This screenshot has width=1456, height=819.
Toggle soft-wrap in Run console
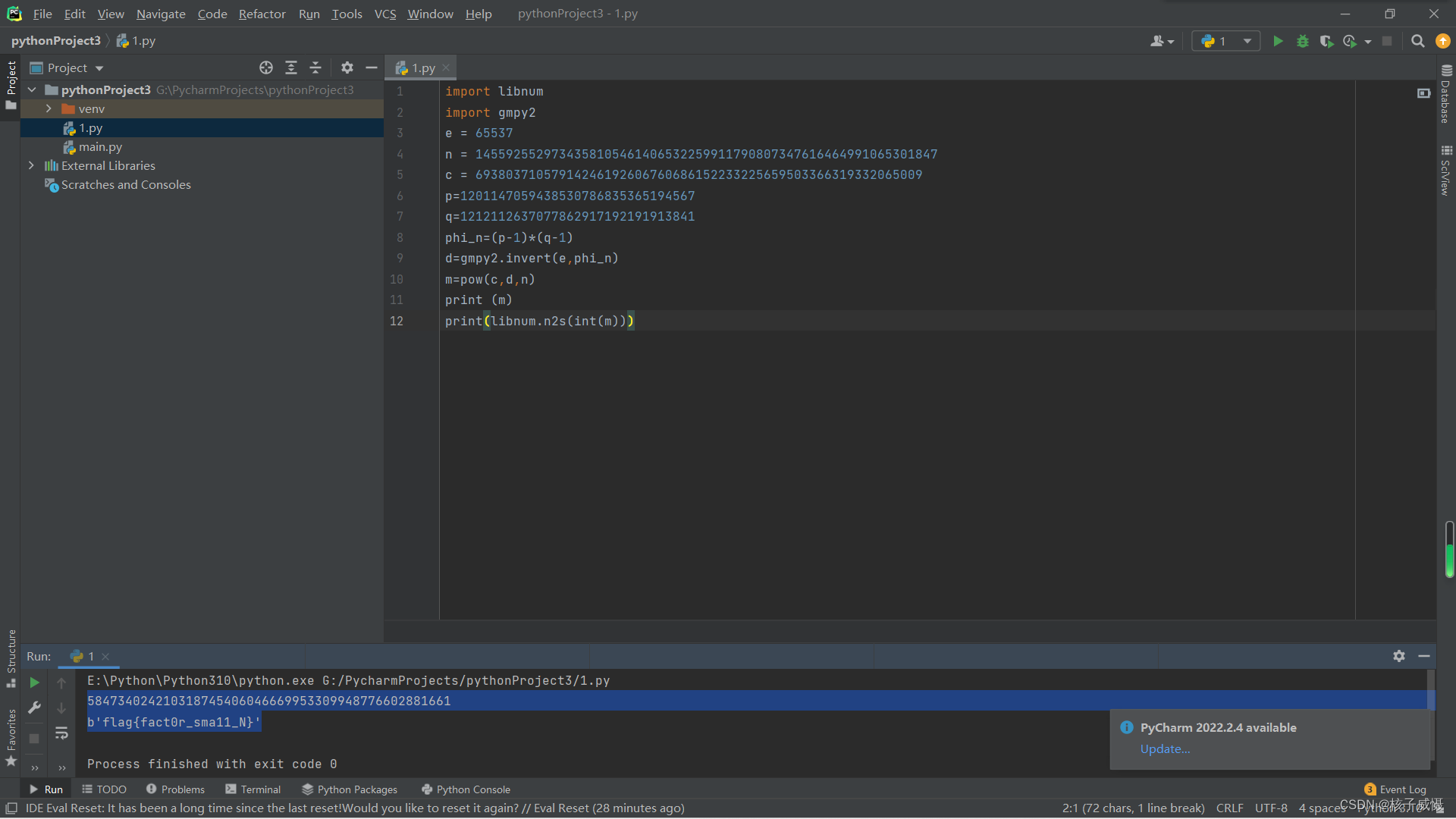click(61, 733)
